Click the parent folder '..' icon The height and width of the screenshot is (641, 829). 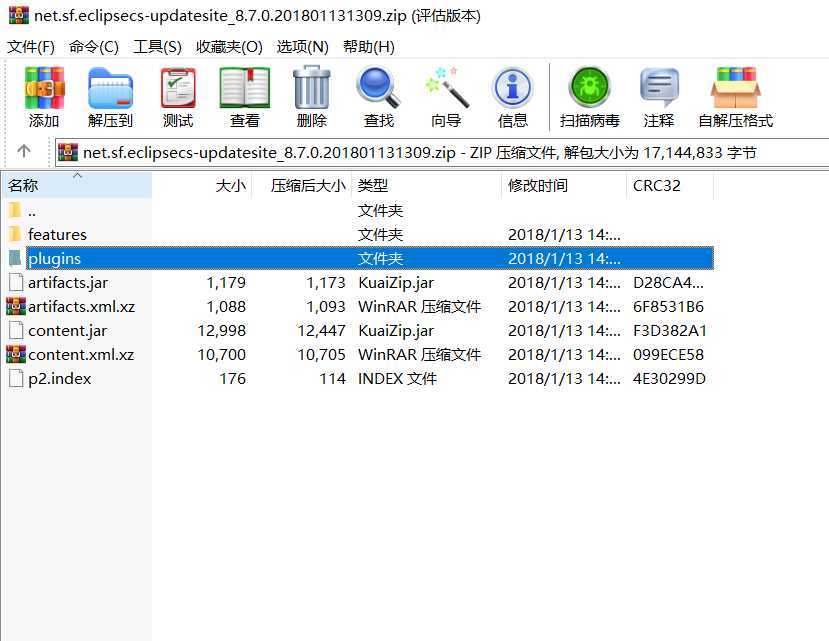point(15,210)
